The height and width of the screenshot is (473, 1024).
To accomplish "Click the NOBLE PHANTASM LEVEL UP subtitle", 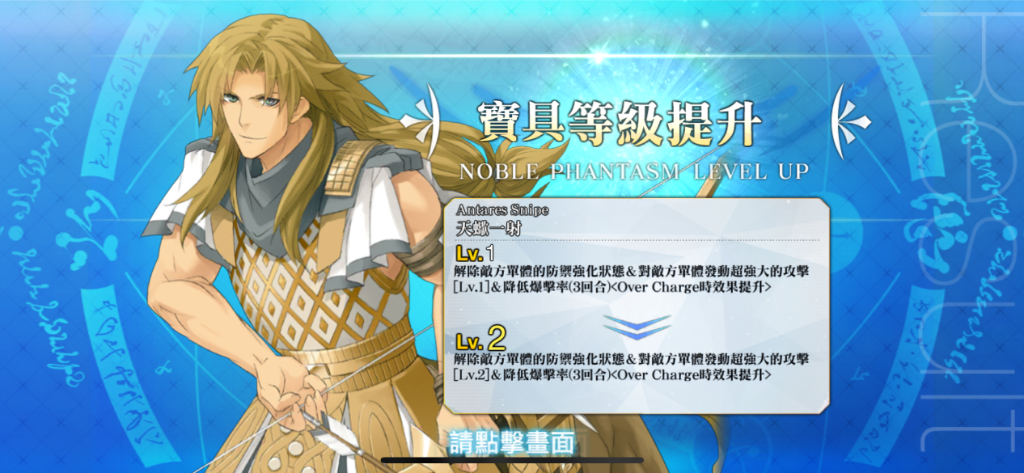I will click(634, 172).
